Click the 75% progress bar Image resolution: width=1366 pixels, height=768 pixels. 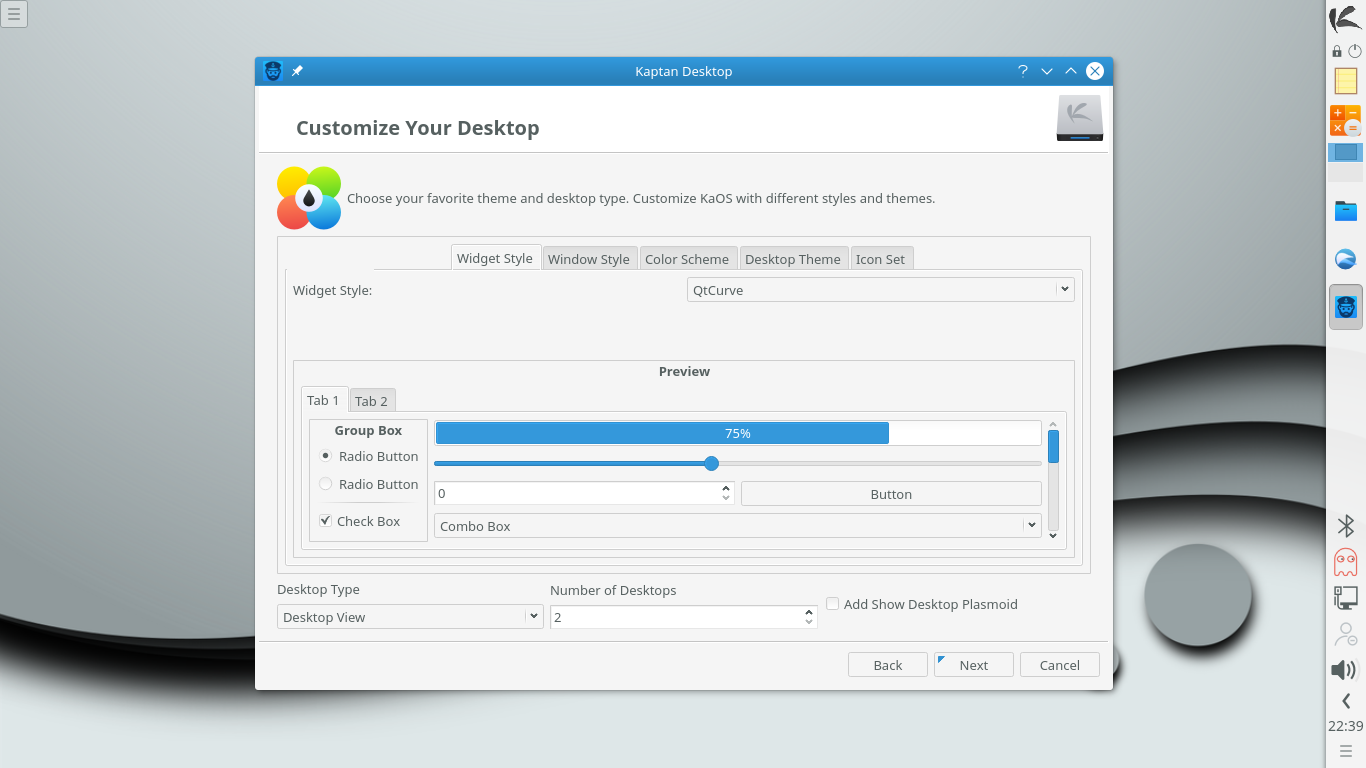click(x=738, y=433)
